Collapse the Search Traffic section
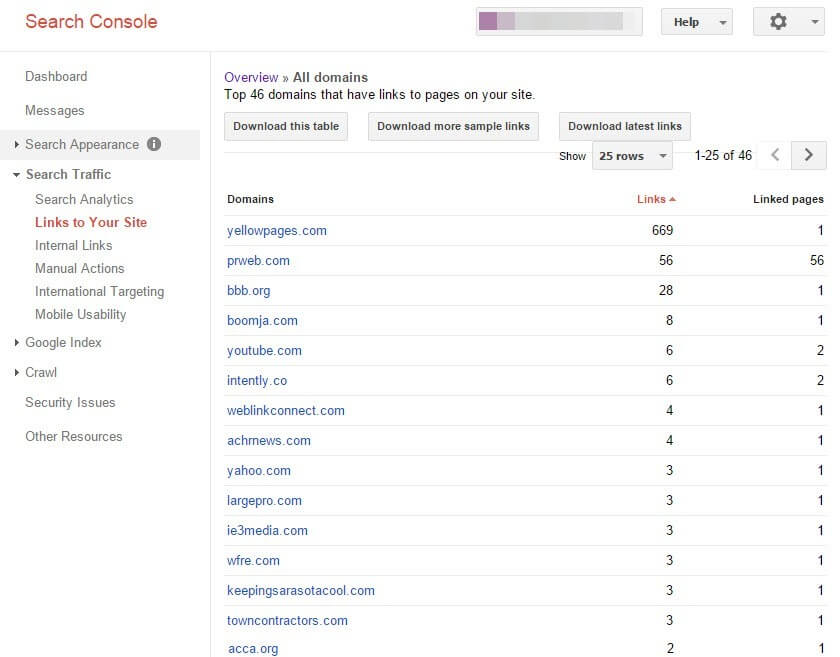The height and width of the screenshot is (657, 840). click(17, 175)
